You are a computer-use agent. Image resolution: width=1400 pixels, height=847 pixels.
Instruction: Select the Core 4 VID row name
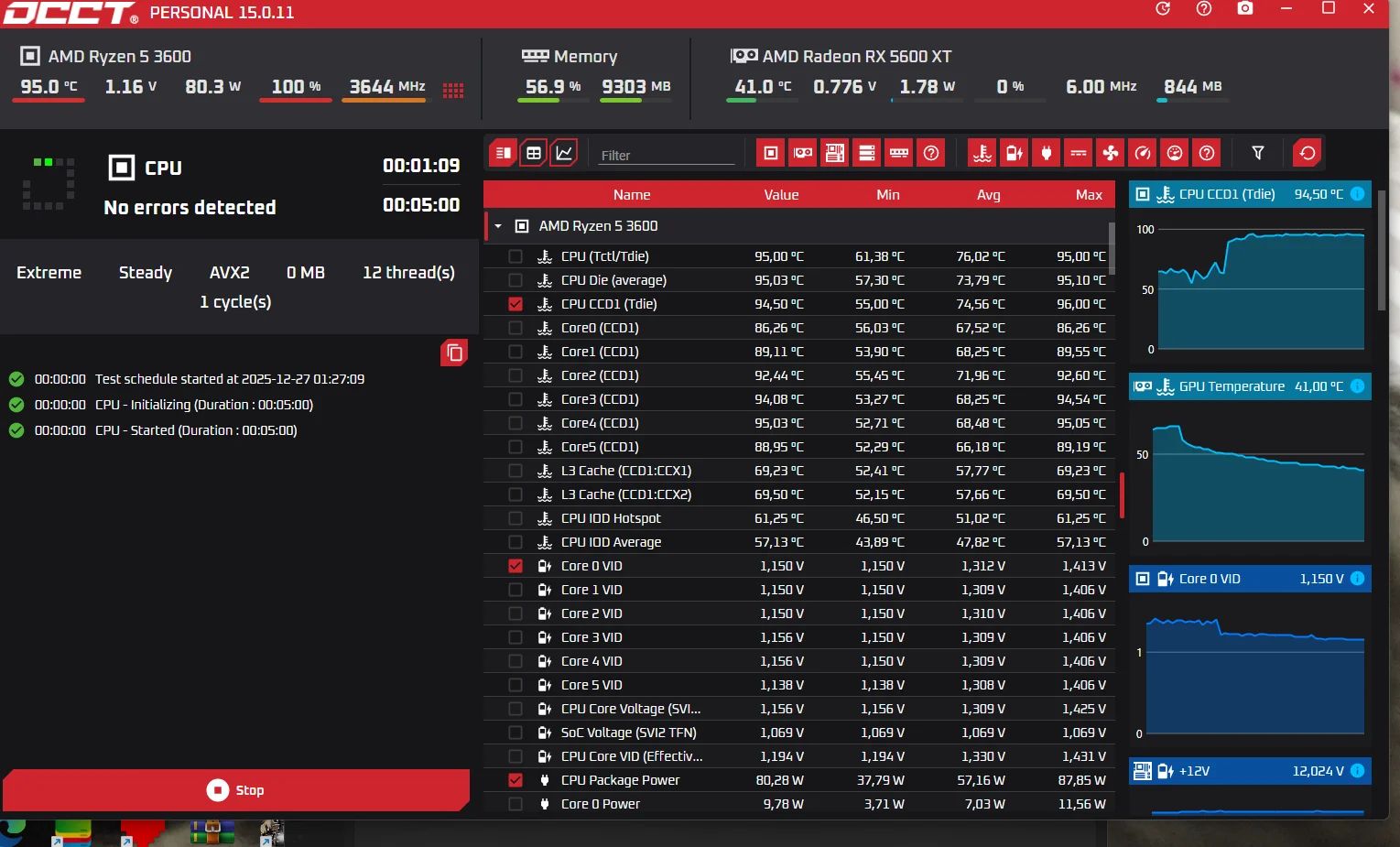point(591,661)
